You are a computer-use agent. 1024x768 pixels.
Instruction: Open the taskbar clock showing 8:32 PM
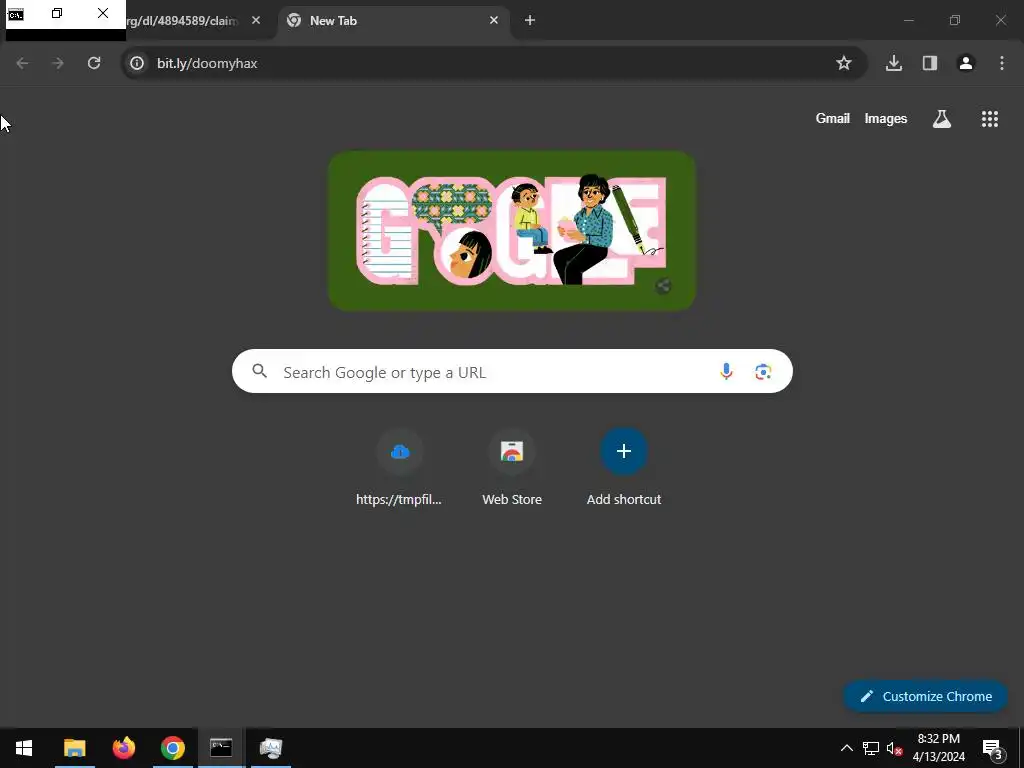[938, 748]
